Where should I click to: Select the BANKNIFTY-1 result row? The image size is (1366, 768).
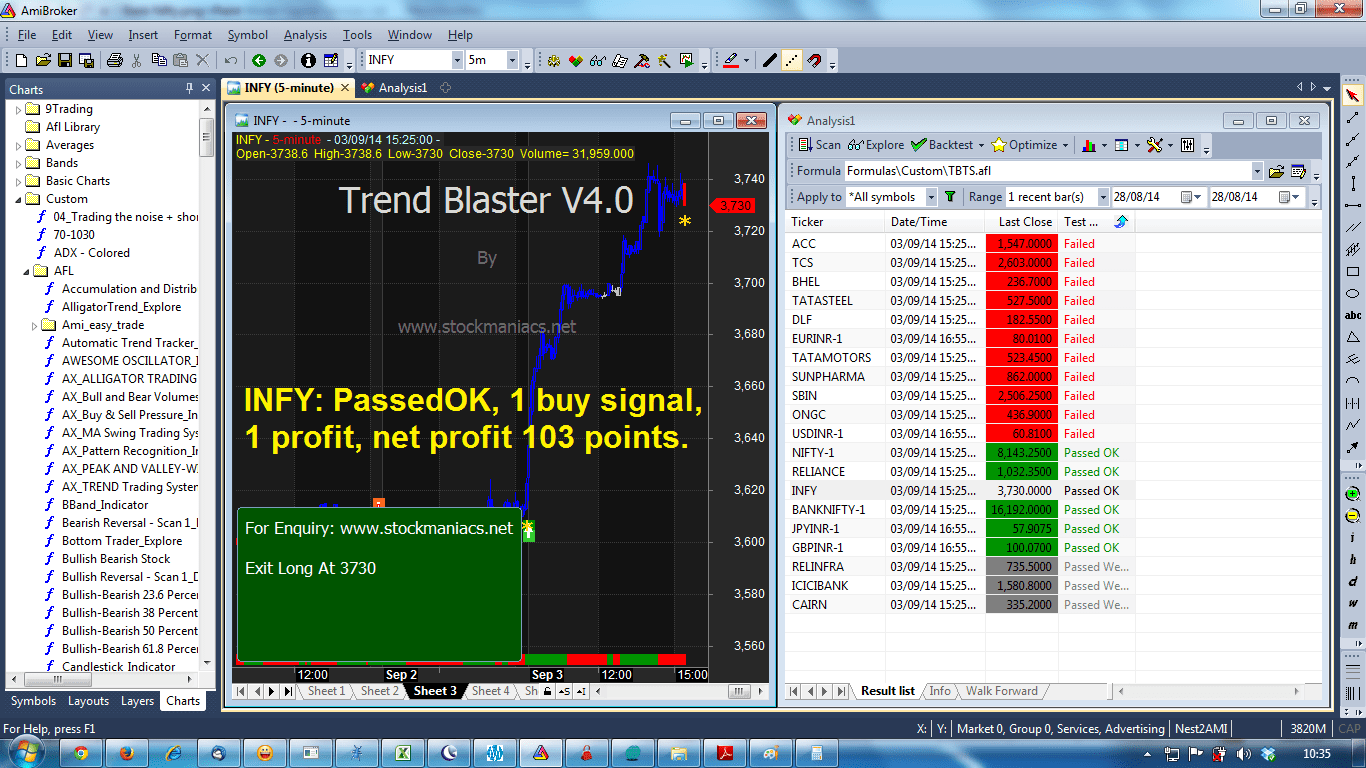tap(959, 510)
